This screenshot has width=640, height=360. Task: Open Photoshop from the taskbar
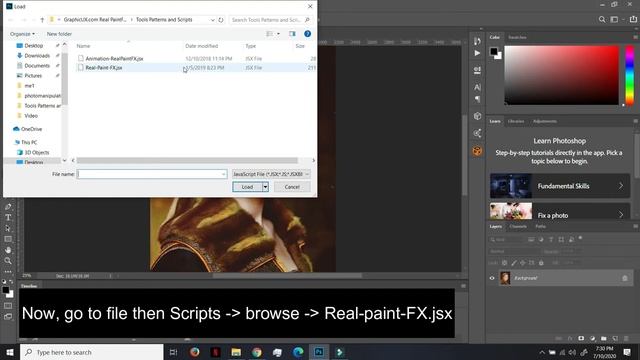tap(319, 352)
